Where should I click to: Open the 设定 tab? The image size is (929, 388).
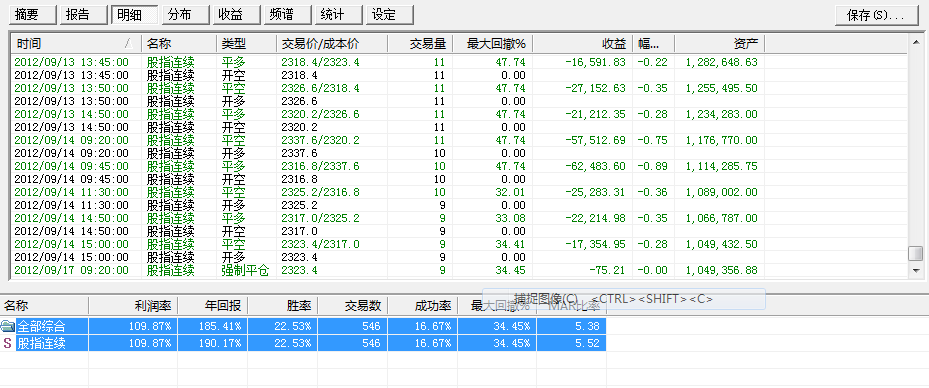click(389, 15)
